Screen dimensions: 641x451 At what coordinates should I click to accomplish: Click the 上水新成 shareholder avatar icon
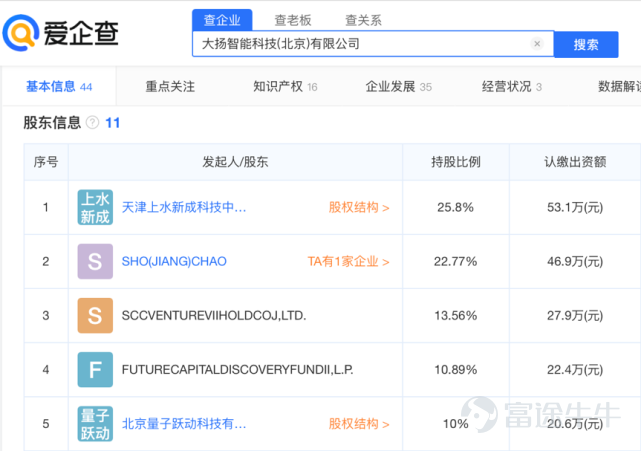coord(95,207)
